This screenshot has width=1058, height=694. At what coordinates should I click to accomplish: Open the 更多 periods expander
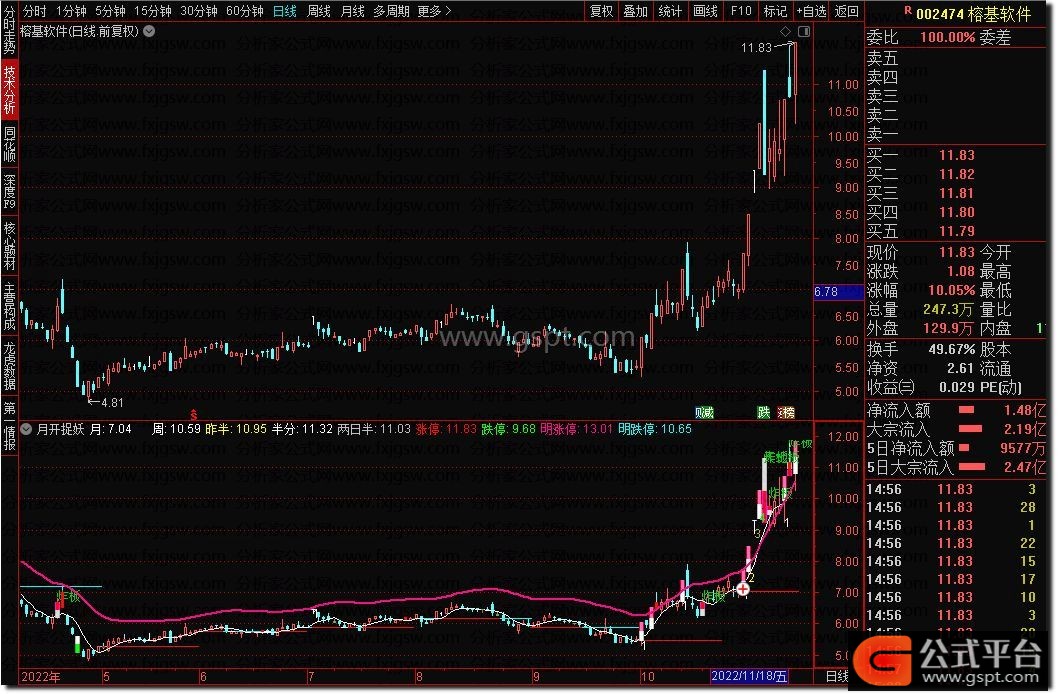click(x=434, y=11)
